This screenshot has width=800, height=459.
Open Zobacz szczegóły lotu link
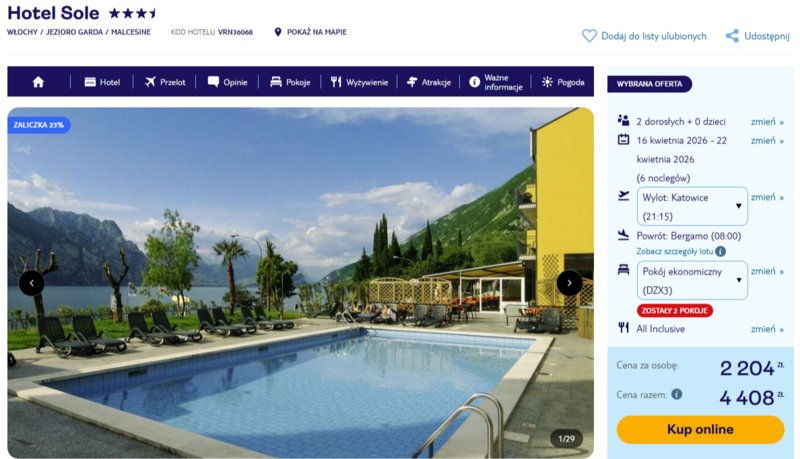674,251
